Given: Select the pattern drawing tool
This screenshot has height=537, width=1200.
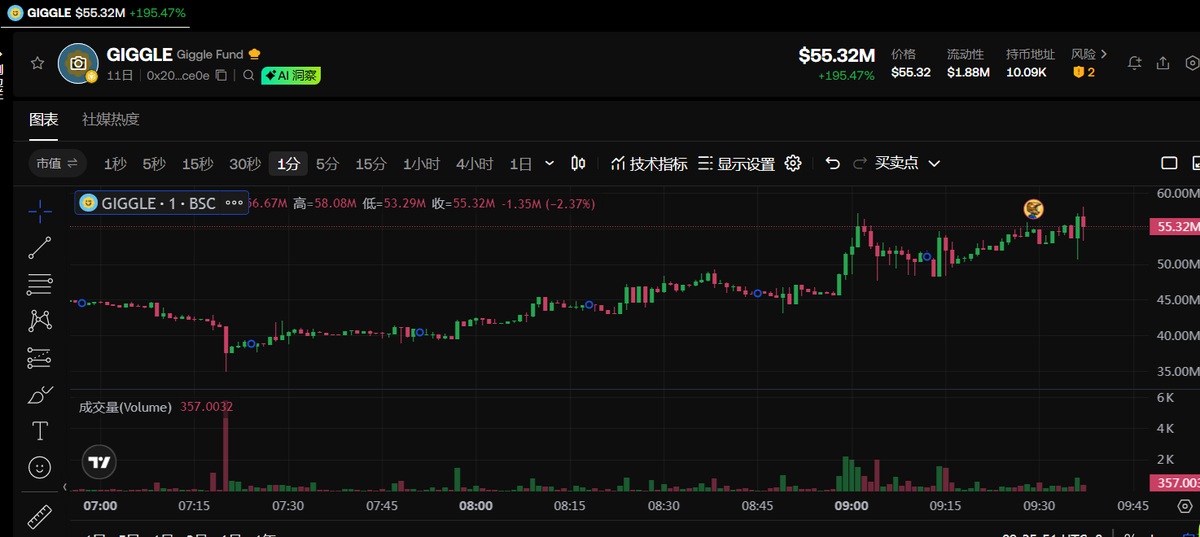Looking at the screenshot, I should pos(40,320).
